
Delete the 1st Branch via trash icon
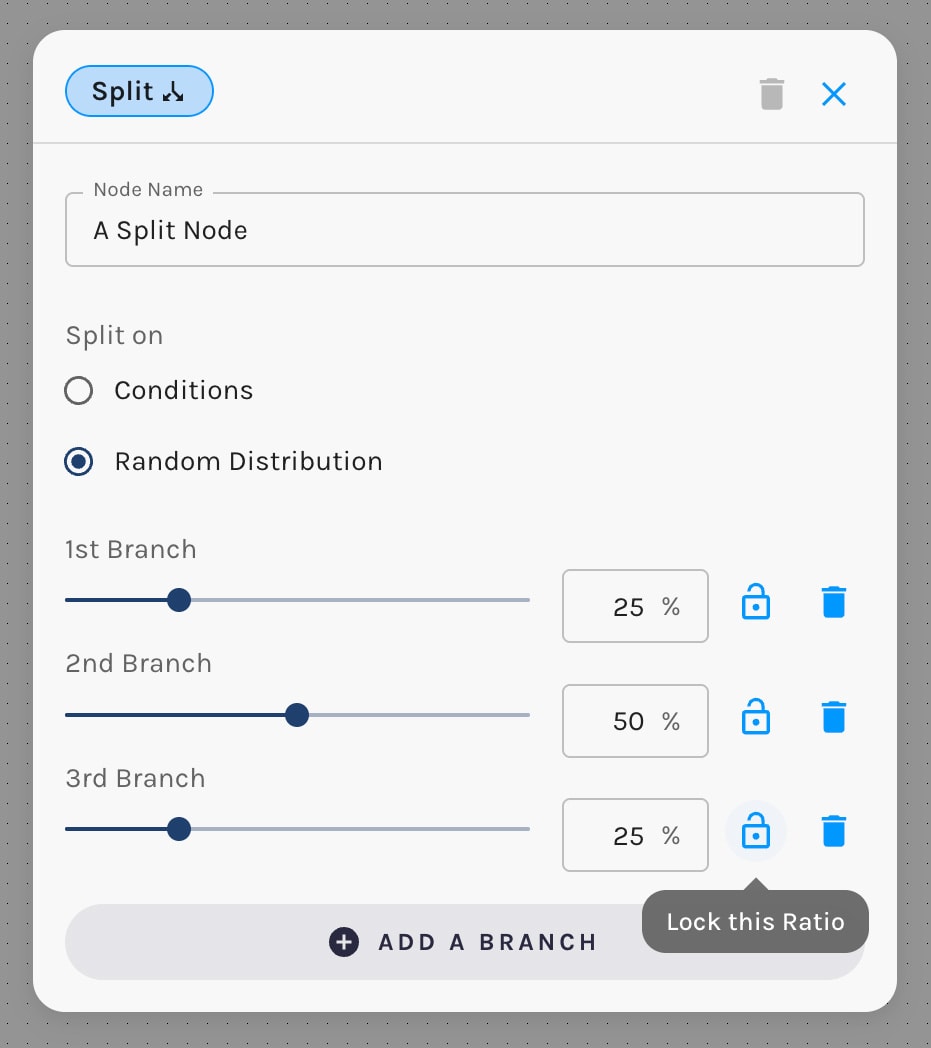(x=834, y=602)
